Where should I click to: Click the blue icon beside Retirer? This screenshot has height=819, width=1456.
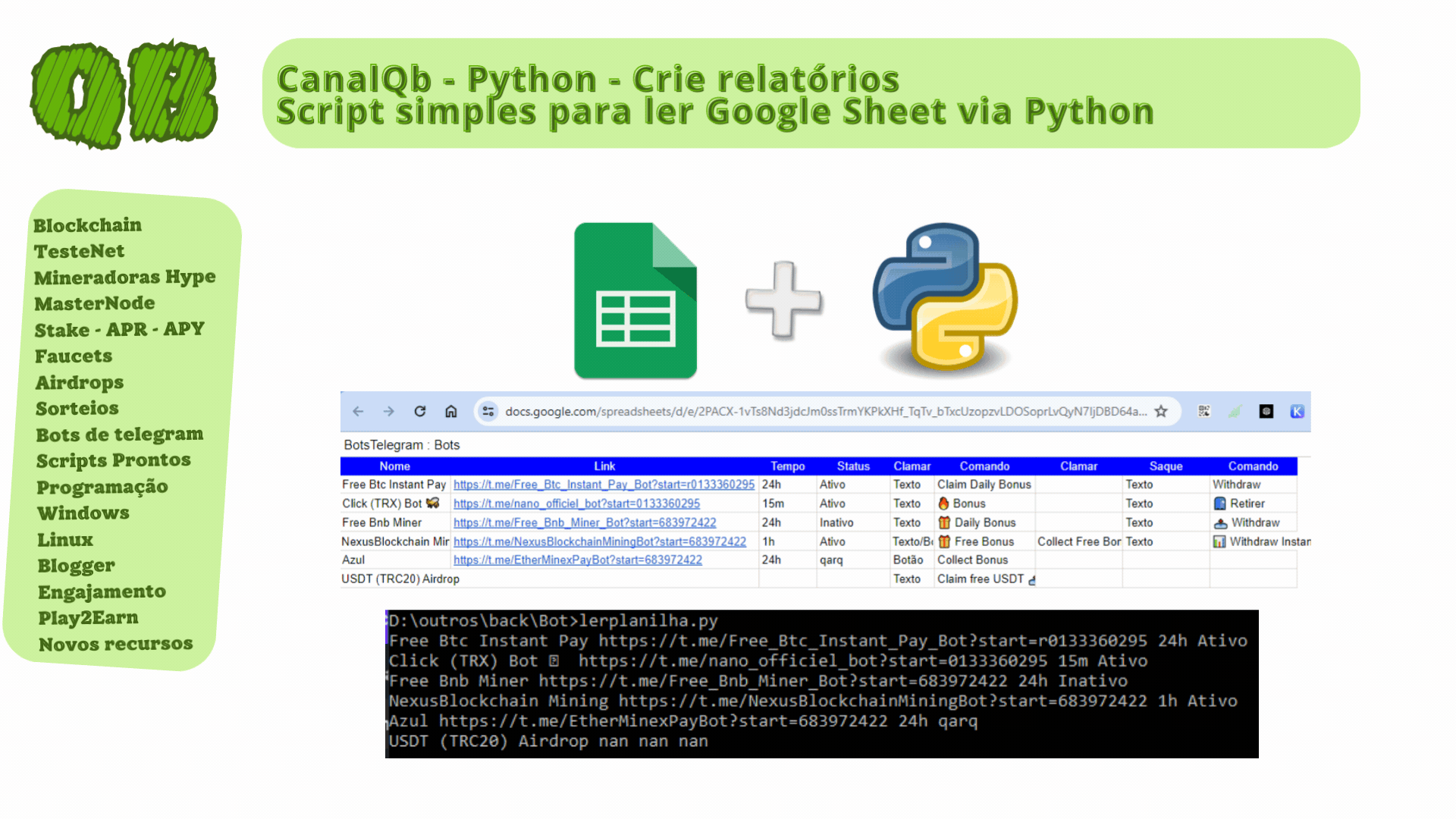click(1220, 504)
